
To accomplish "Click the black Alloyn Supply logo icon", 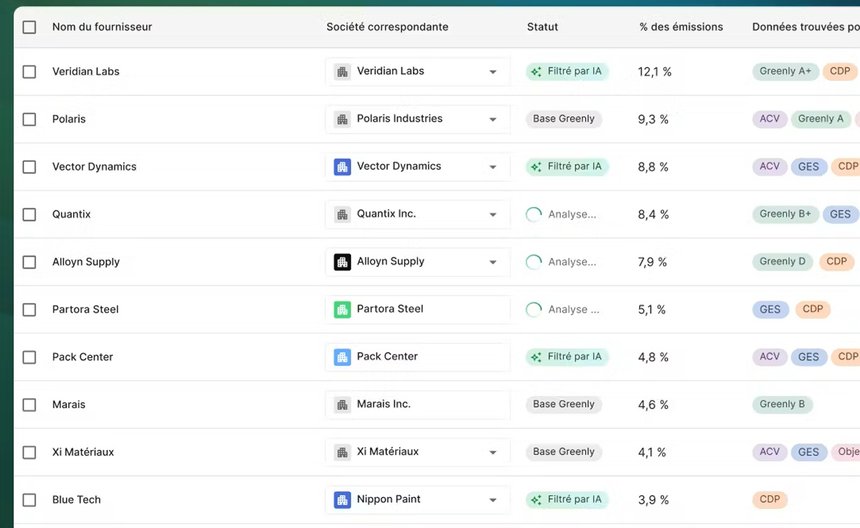I will point(342,262).
